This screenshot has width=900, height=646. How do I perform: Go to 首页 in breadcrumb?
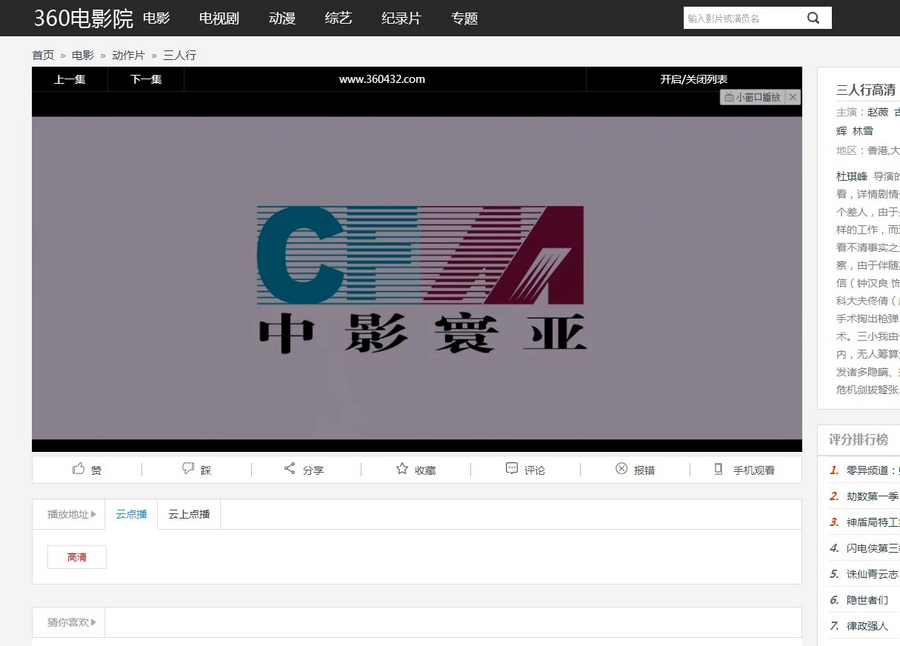[x=43, y=55]
